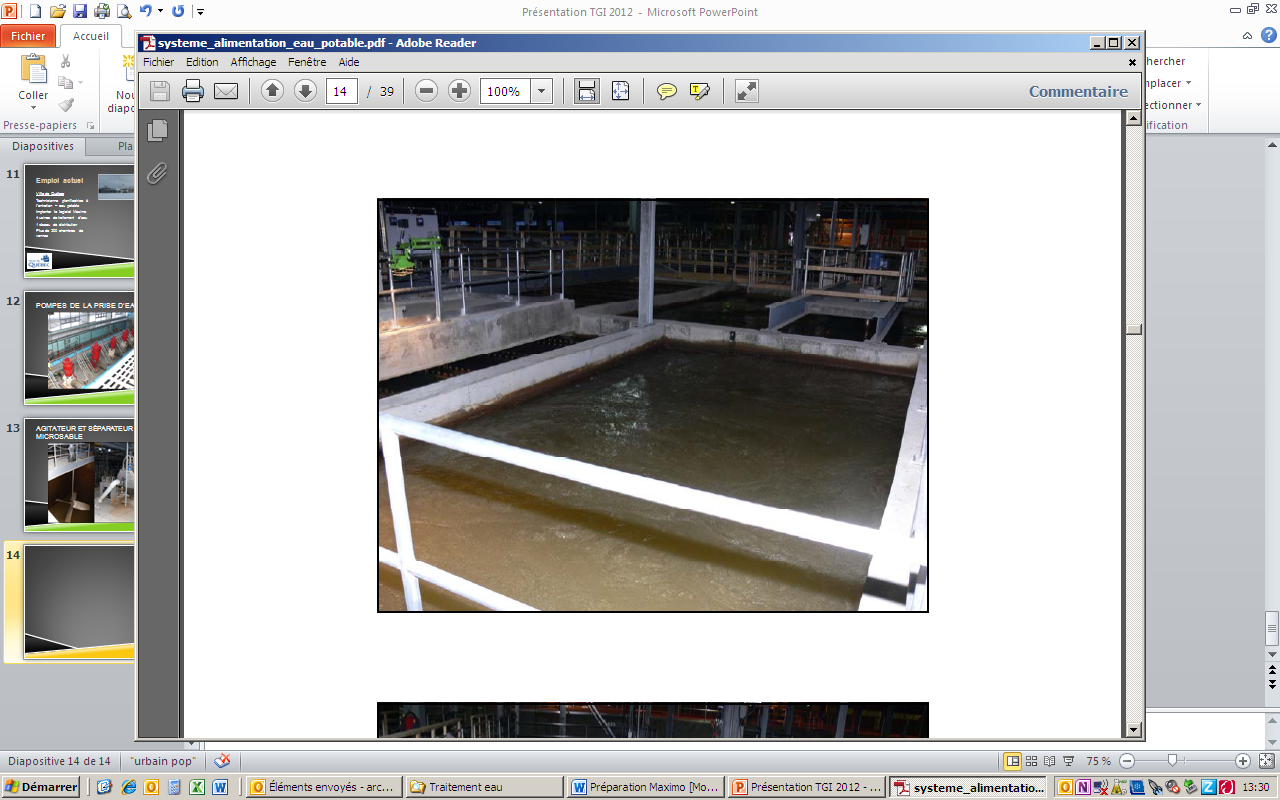1280x800 pixels.
Task: Open Edition menu in Adobe Reader
Action: pyautogui.click(x=202, y=62)
